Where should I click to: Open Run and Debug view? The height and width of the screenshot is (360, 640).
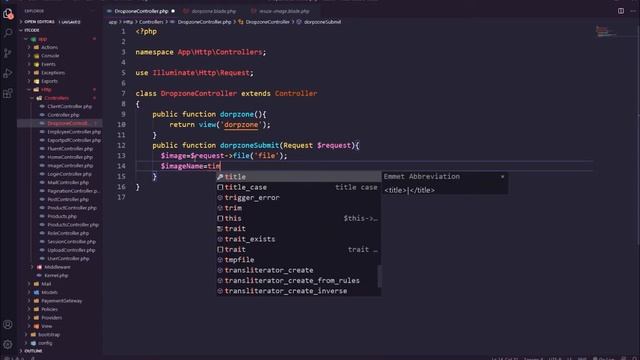point(8,73)
